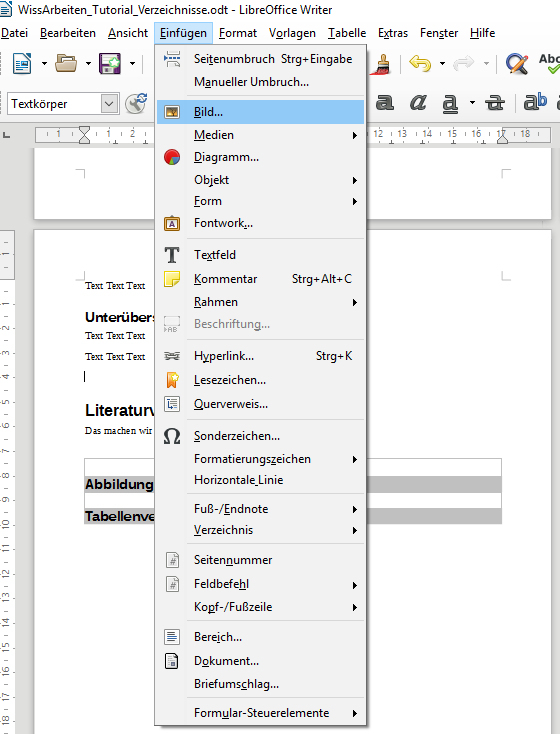Click the strikethrough letter a icon
The height and width of the screenshot is (734, 560).
[495, 102]
